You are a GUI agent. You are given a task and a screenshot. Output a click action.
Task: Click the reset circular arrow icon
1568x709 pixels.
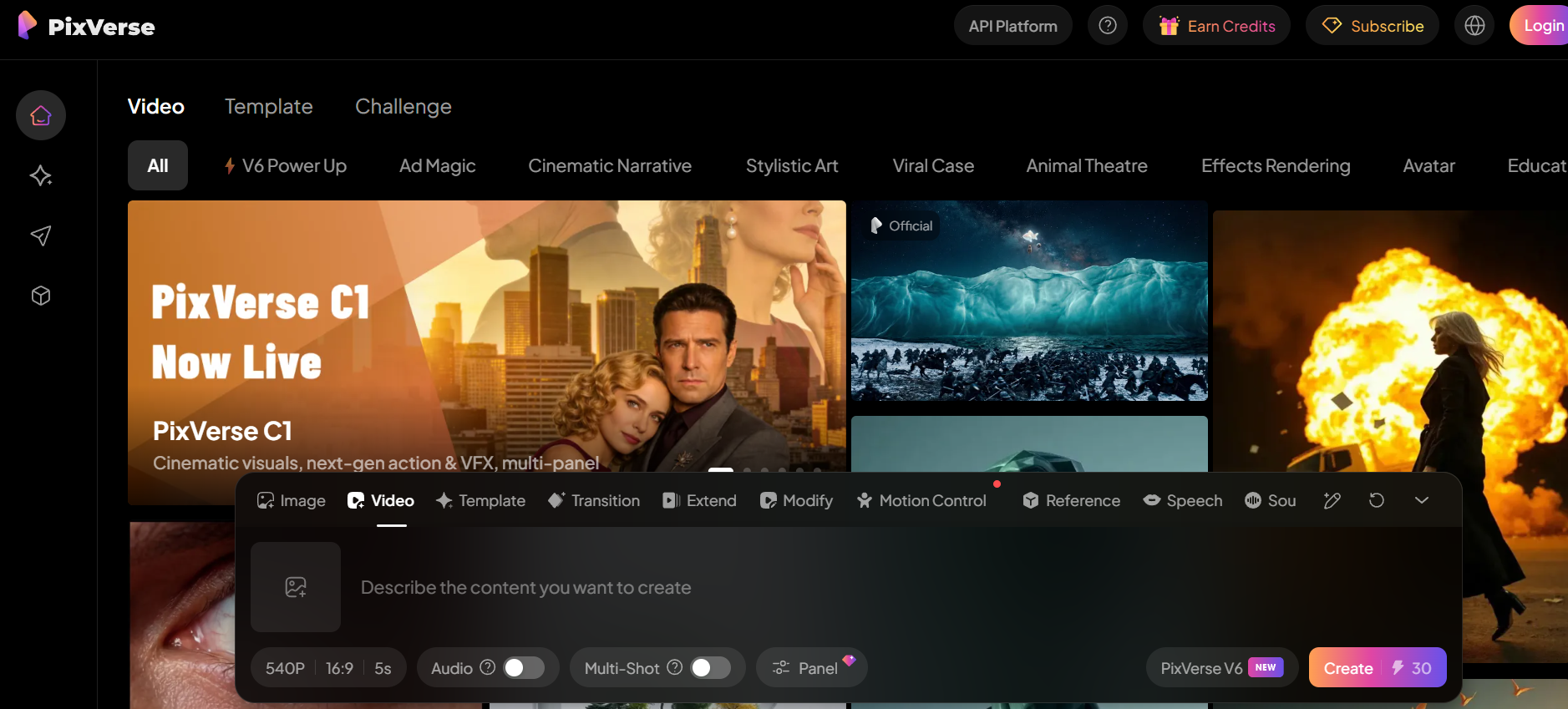click(1377, 500)
